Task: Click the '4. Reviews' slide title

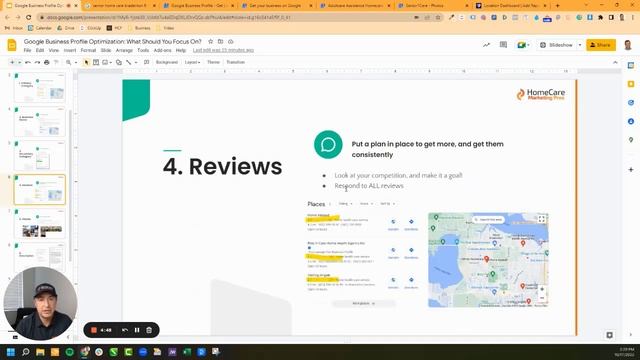Action: tap(222, 167)
